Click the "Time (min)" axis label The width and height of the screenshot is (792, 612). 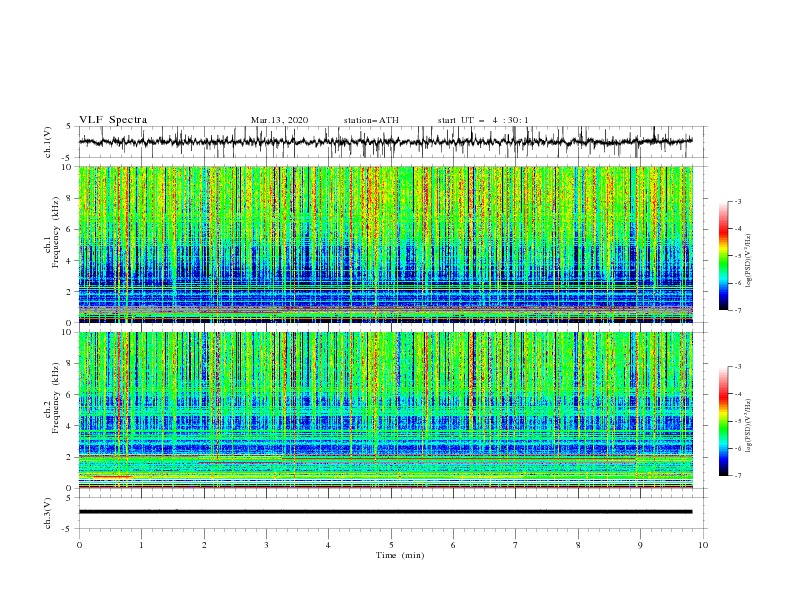[x=400, y=555]
